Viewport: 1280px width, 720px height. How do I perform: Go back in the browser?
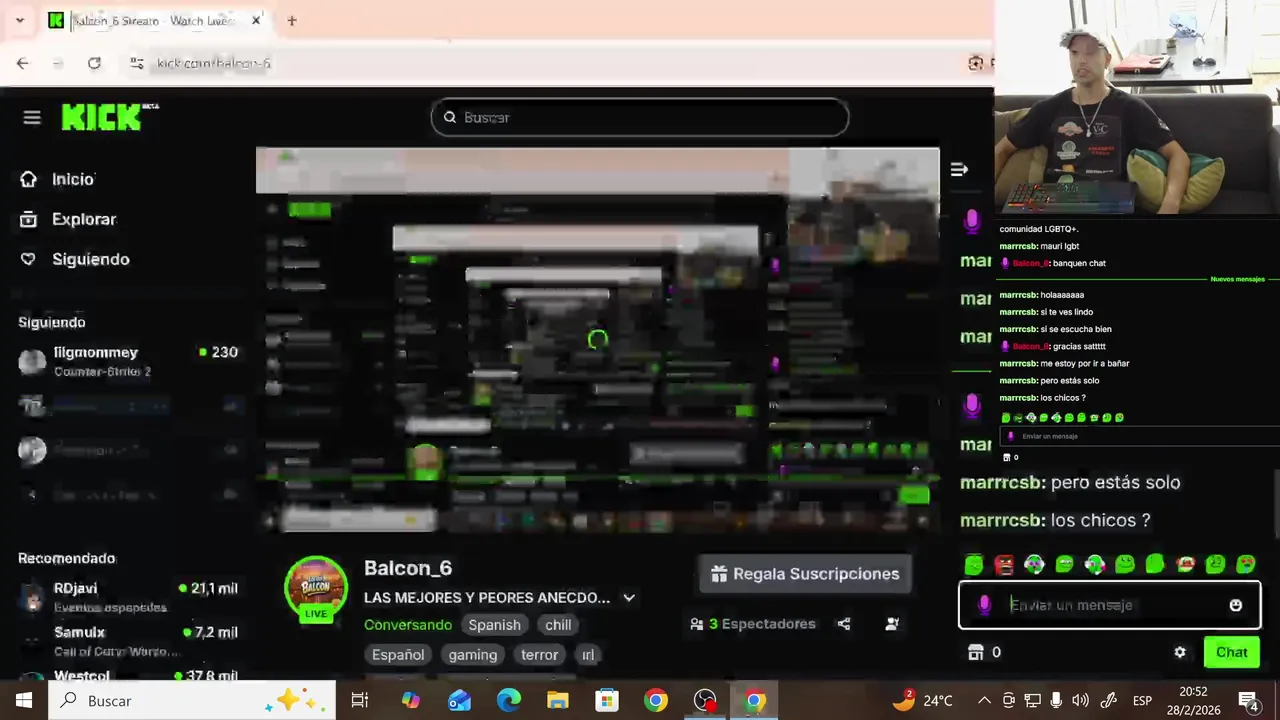(23, 63)
